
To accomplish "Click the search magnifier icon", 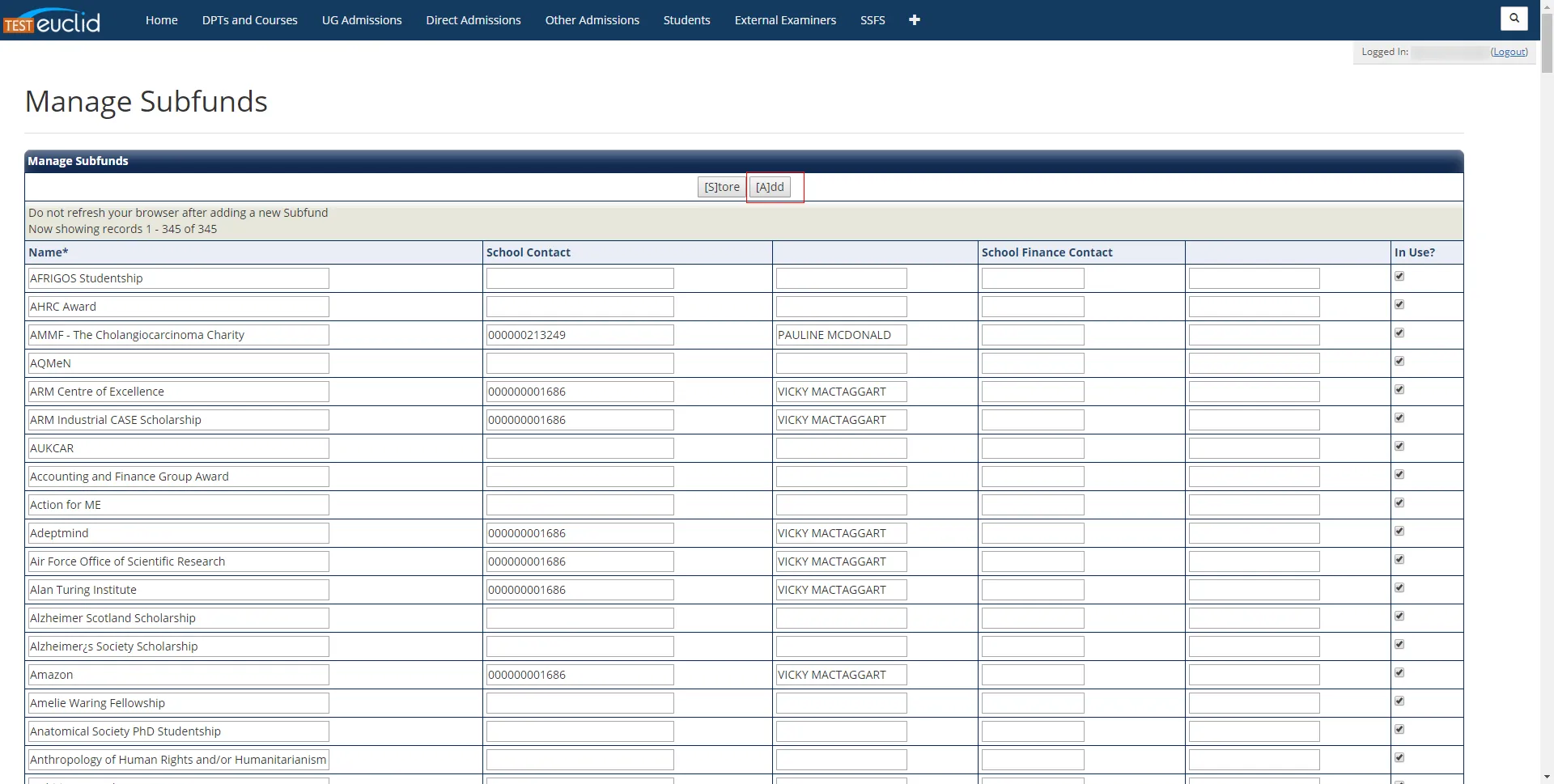I will (1514, 18).
